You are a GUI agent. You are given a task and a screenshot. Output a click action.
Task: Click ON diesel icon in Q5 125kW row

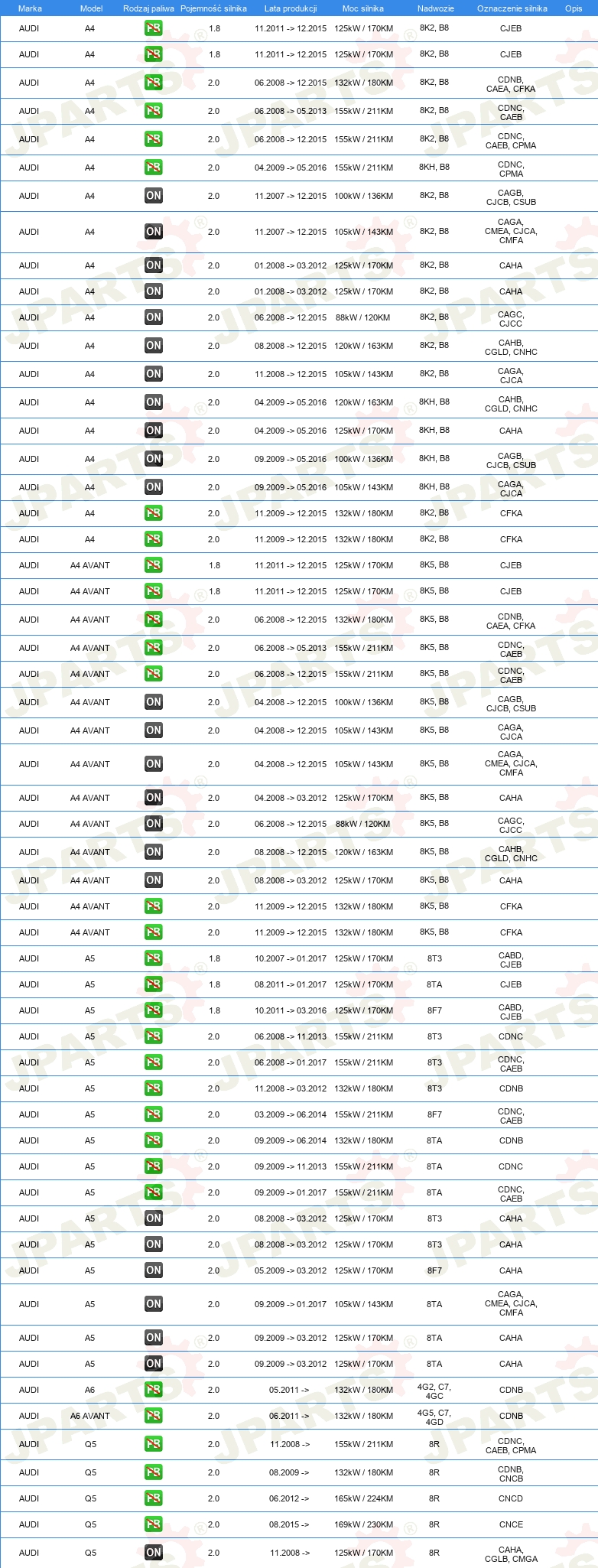[154, 1553]
